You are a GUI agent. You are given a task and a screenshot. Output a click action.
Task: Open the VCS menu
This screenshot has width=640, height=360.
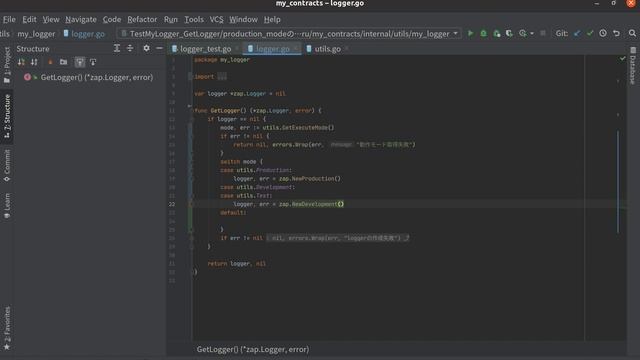tap(216, 19)
